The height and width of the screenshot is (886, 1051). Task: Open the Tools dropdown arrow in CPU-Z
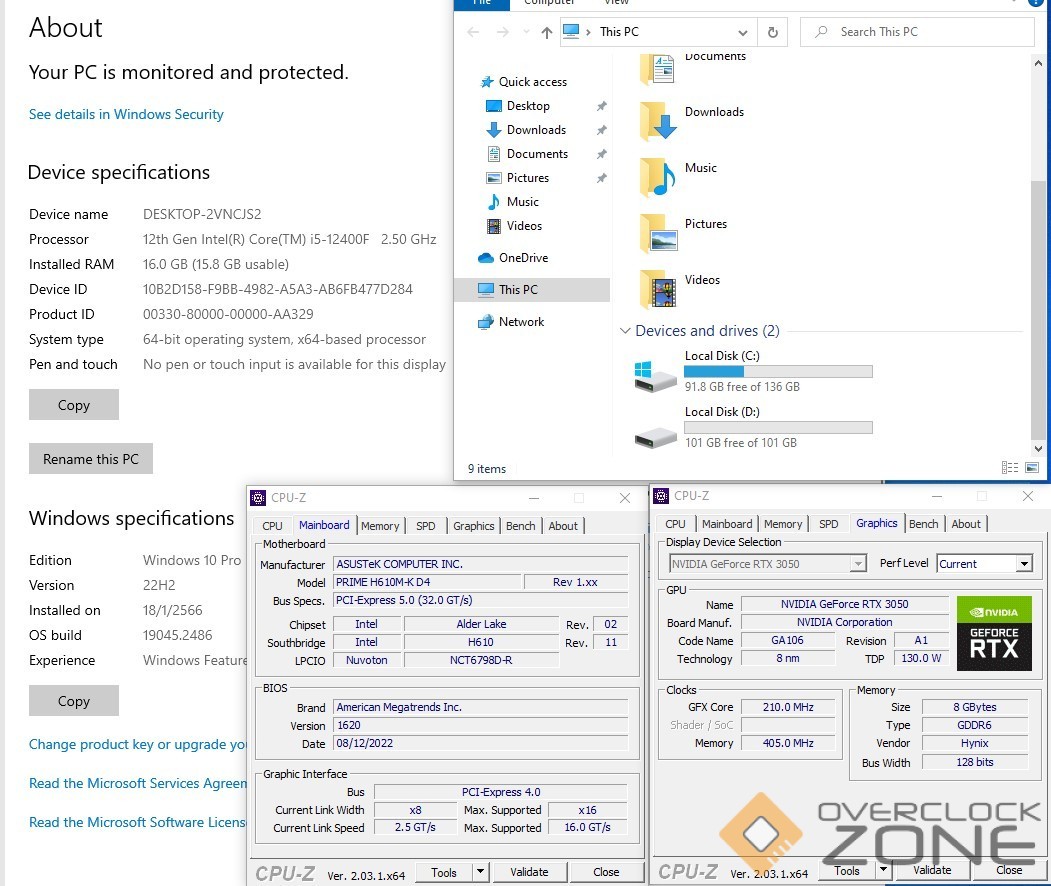480,872
